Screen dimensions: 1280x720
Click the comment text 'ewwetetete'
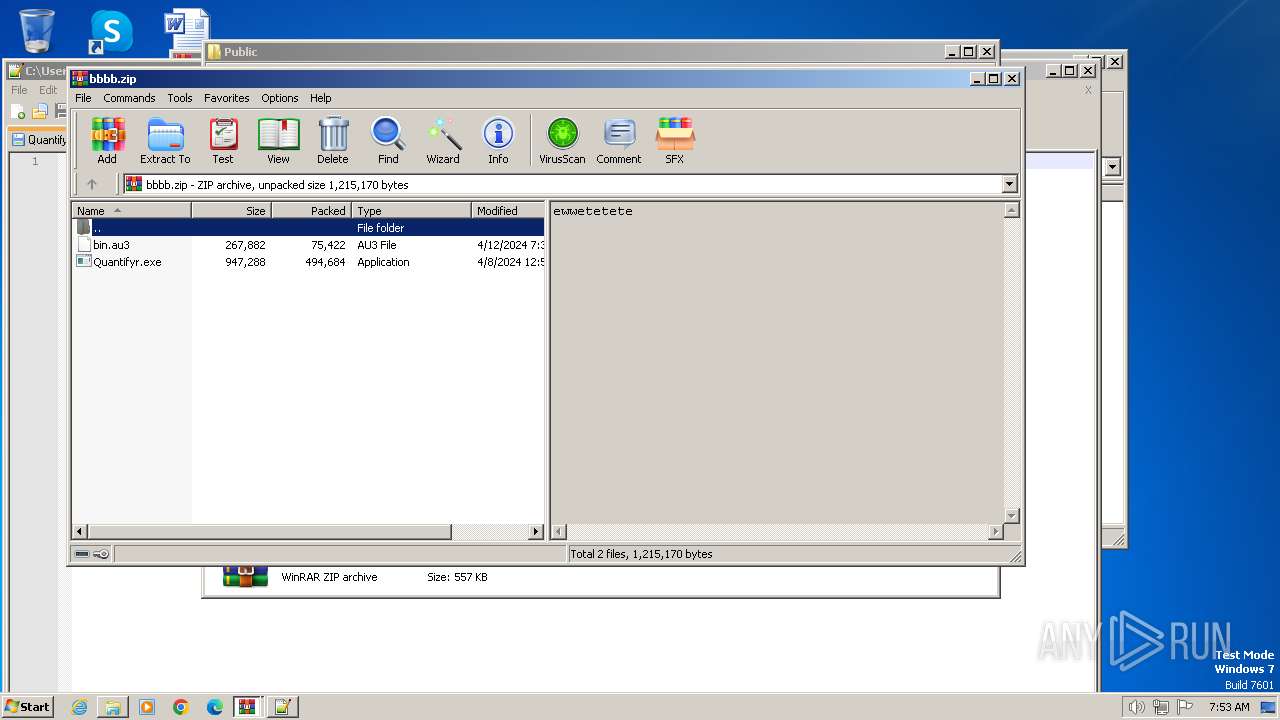click(x=593, y=211)
